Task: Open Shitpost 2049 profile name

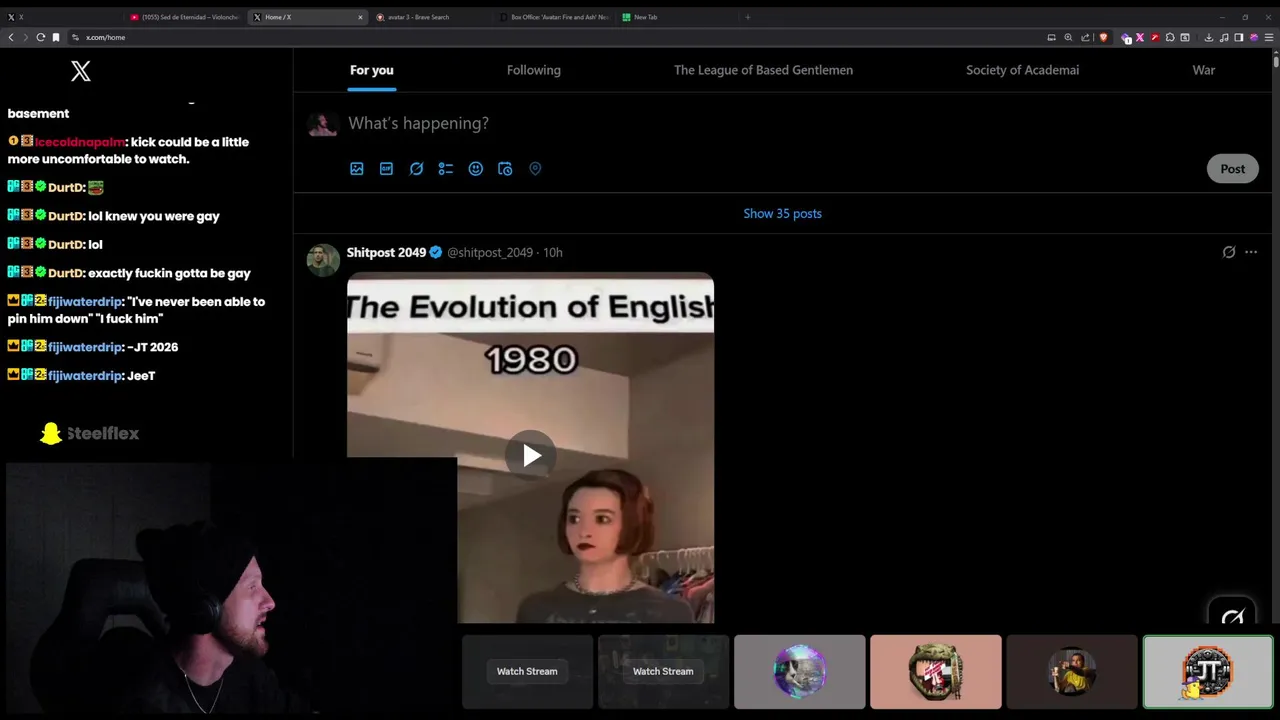Action: [x=386, y=252]
